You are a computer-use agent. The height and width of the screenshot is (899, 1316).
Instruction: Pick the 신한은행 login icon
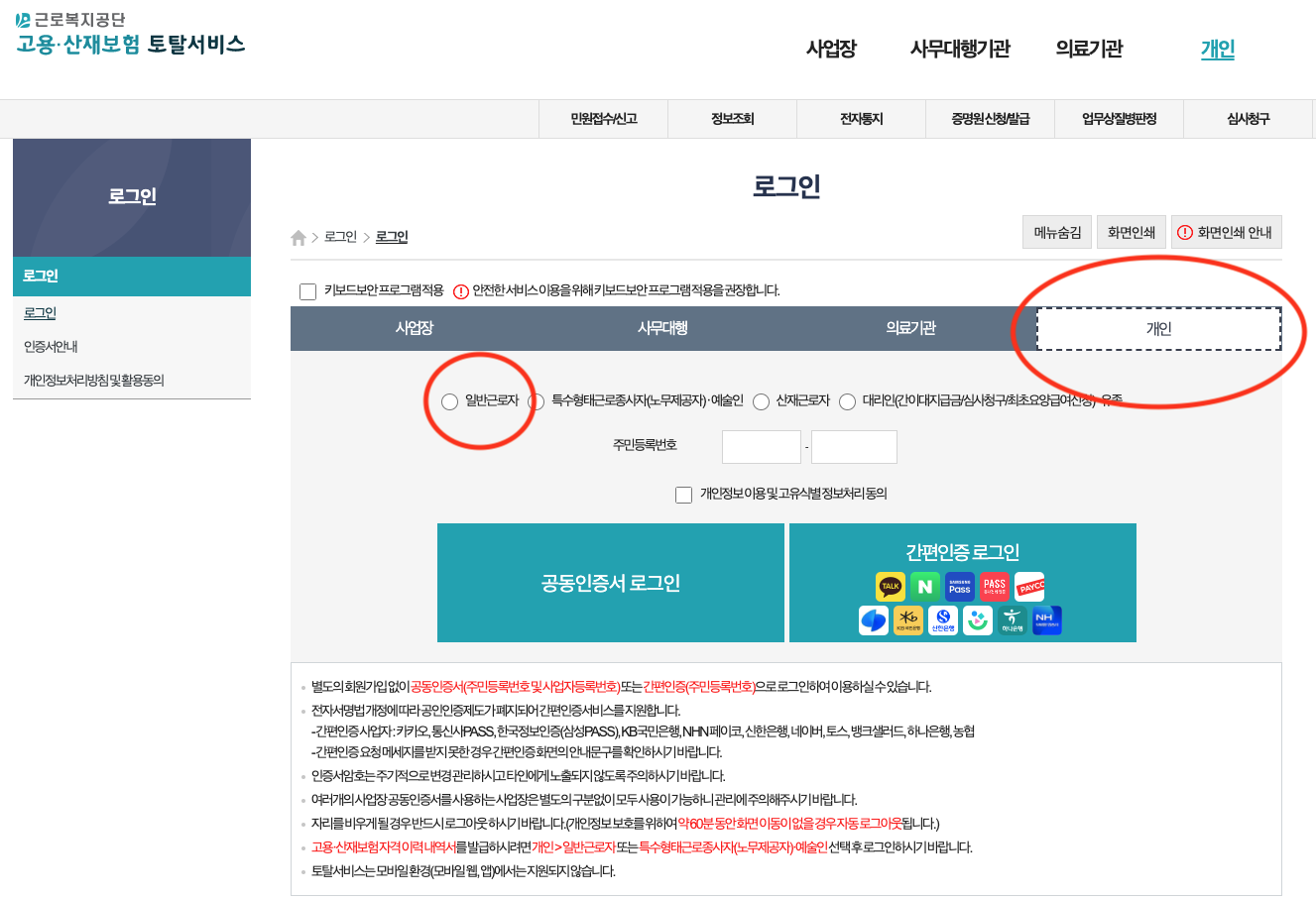pyautogui.click(x=942, y=619)
